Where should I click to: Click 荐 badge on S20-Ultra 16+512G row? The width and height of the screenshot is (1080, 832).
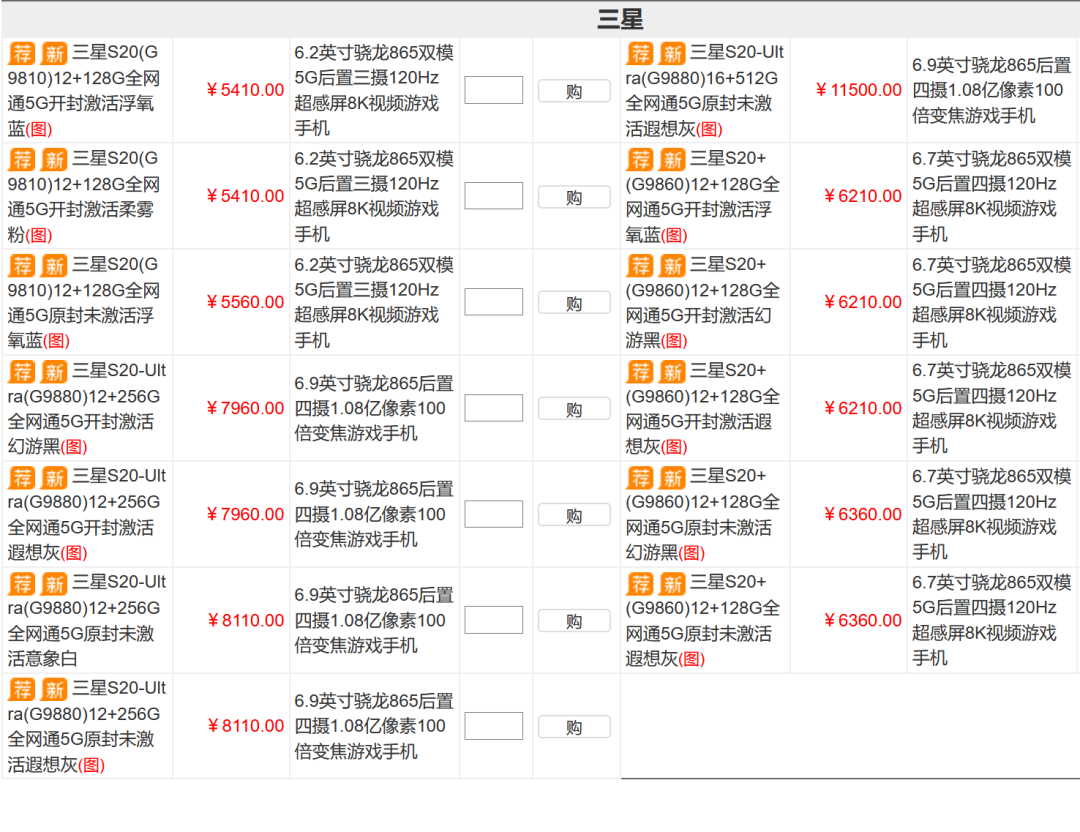(x=640, y=53)
